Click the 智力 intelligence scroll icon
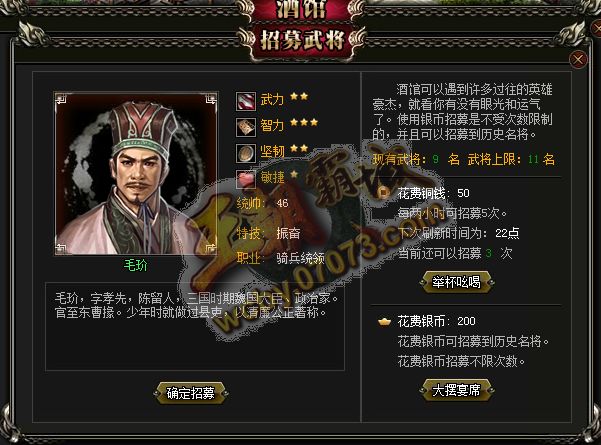601x445 pixels. 246,127
